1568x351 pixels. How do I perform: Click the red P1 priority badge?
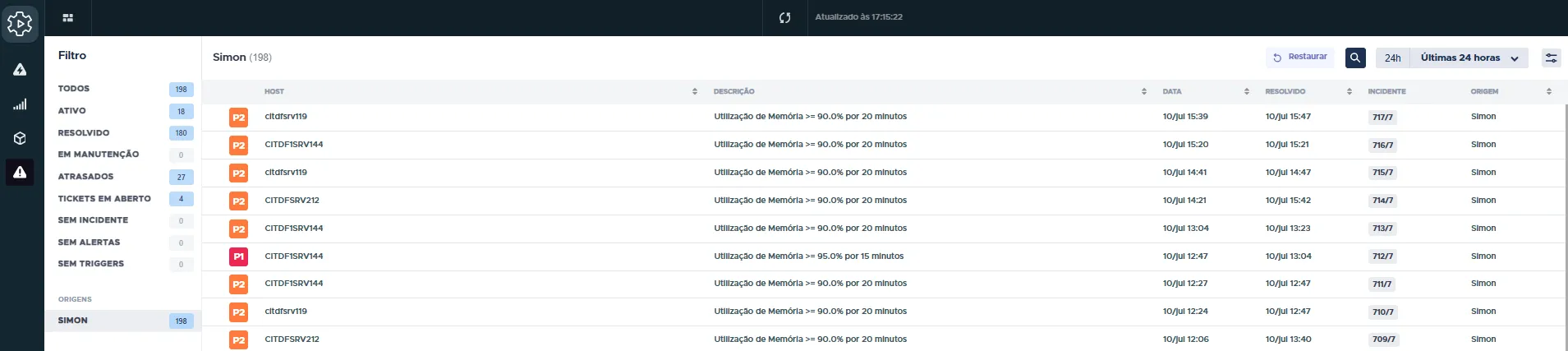(x=238, y=256)
